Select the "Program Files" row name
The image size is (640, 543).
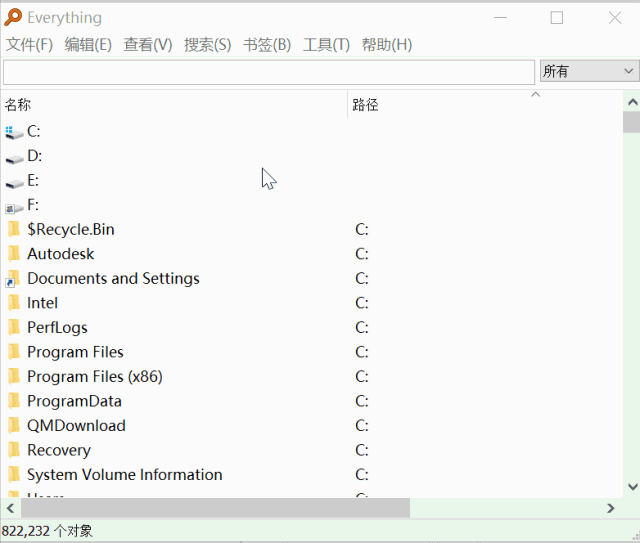[75, 352]
